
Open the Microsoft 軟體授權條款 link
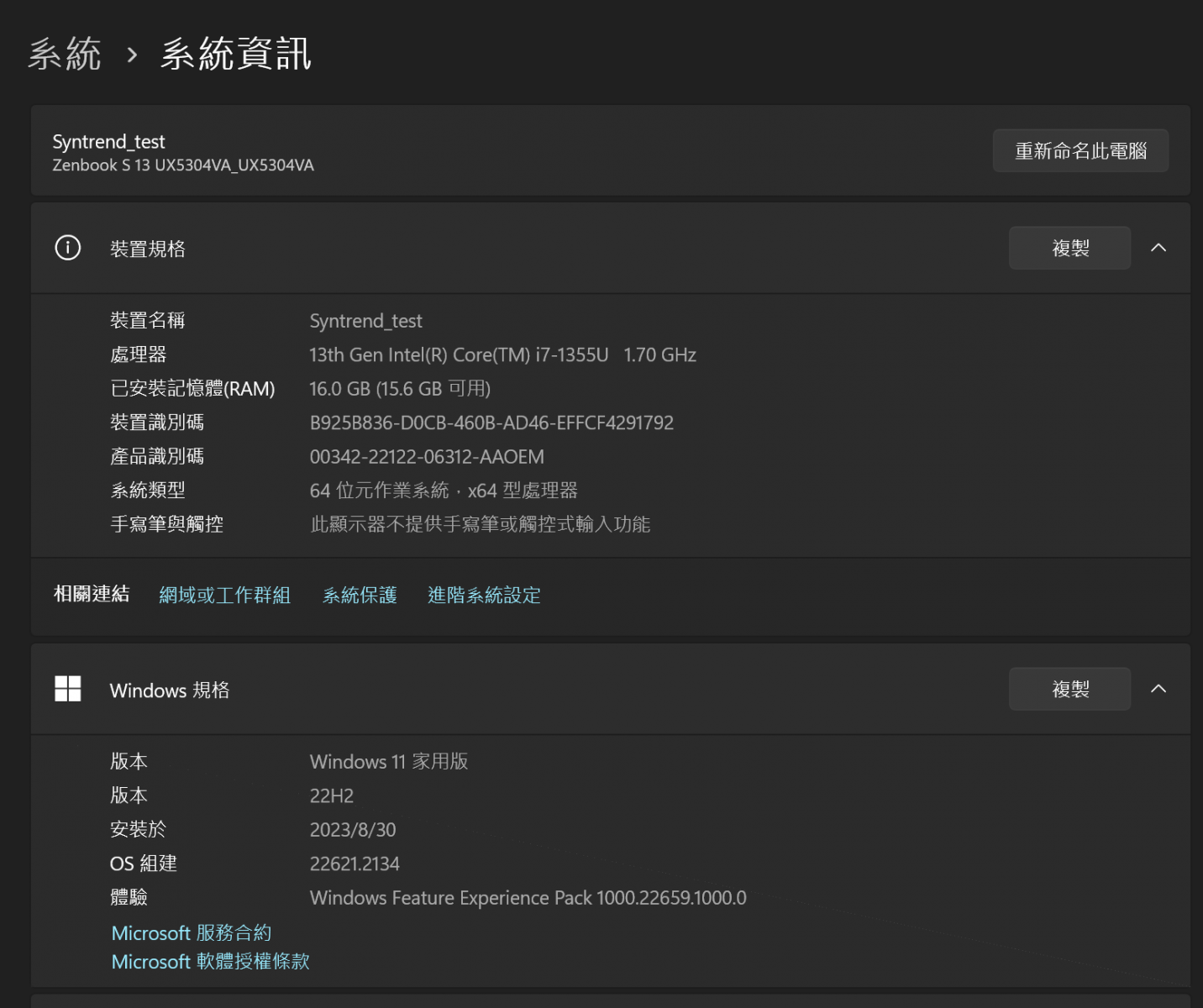point(210,962)
